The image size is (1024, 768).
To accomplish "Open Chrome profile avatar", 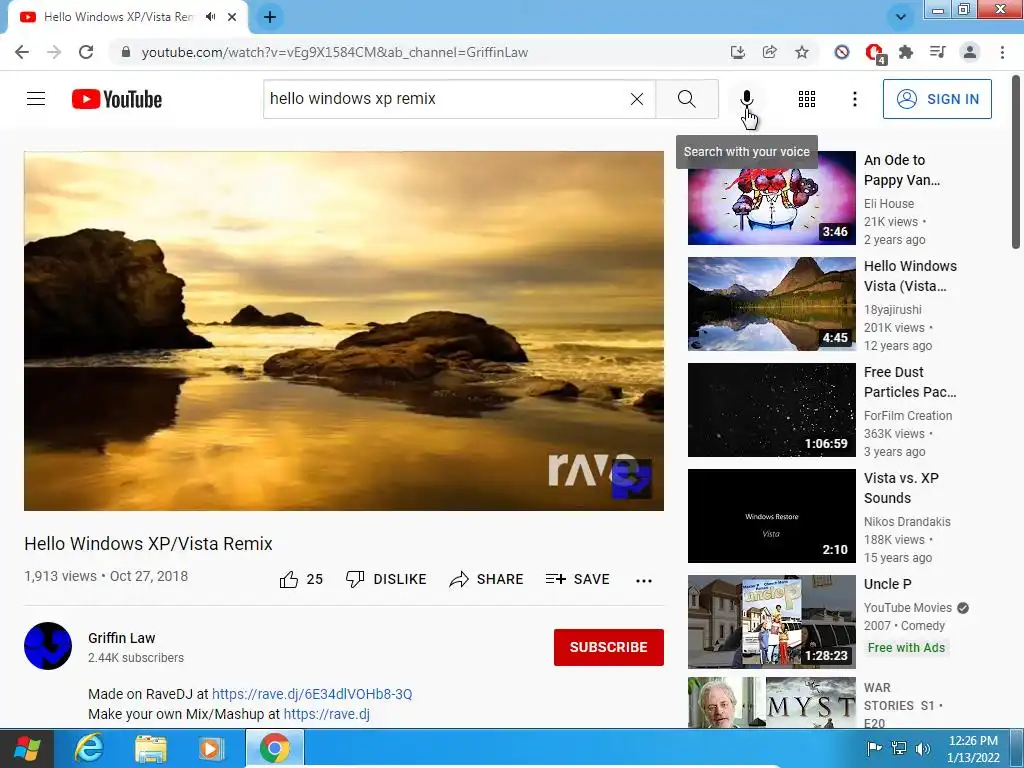I will (x=970, y=52).
